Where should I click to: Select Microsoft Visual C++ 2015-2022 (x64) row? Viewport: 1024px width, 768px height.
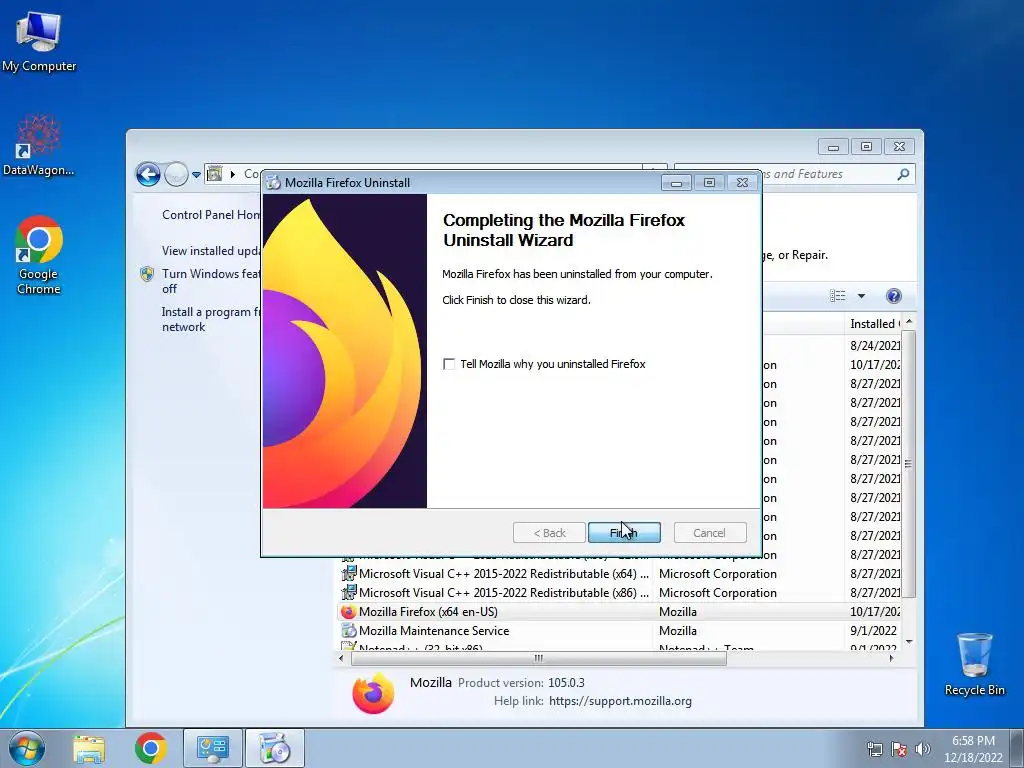point(619,574)
